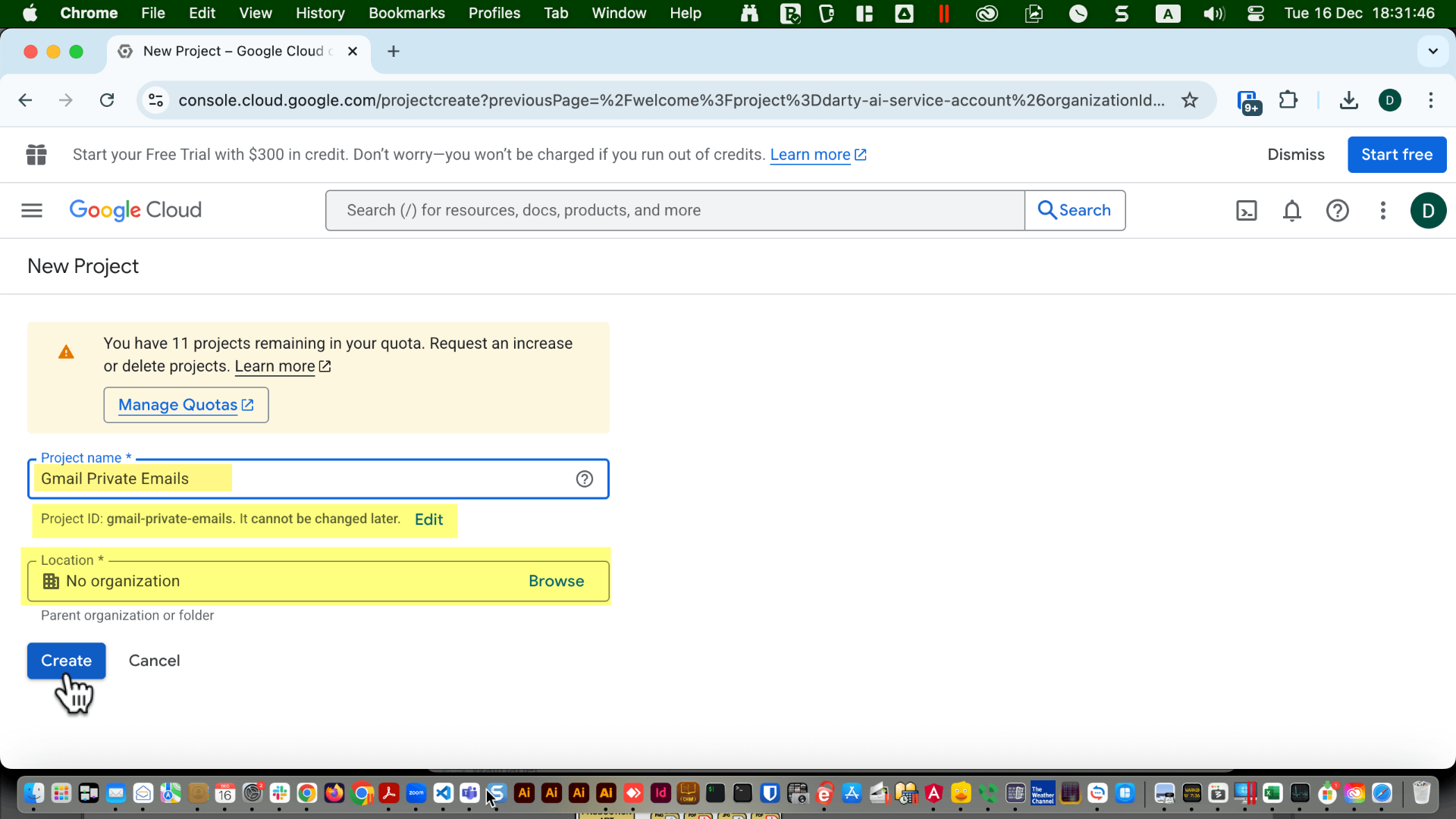Image resolution: width=1456 pixels, height=819 pixels.
Task: Open the Cloud Shell terminal
Action: click(x=1246, y=210)
